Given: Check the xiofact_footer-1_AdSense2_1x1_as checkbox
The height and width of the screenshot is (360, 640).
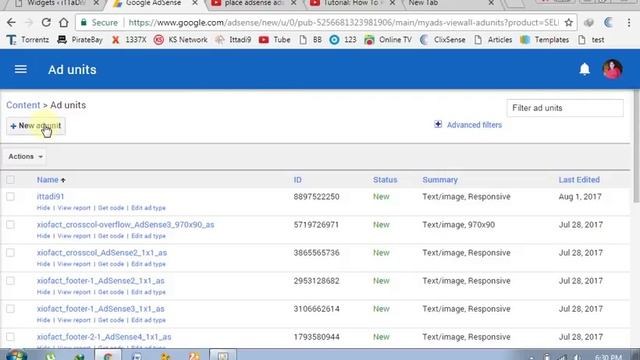Looking at the screenshot, I should click(x=10, y=281).
